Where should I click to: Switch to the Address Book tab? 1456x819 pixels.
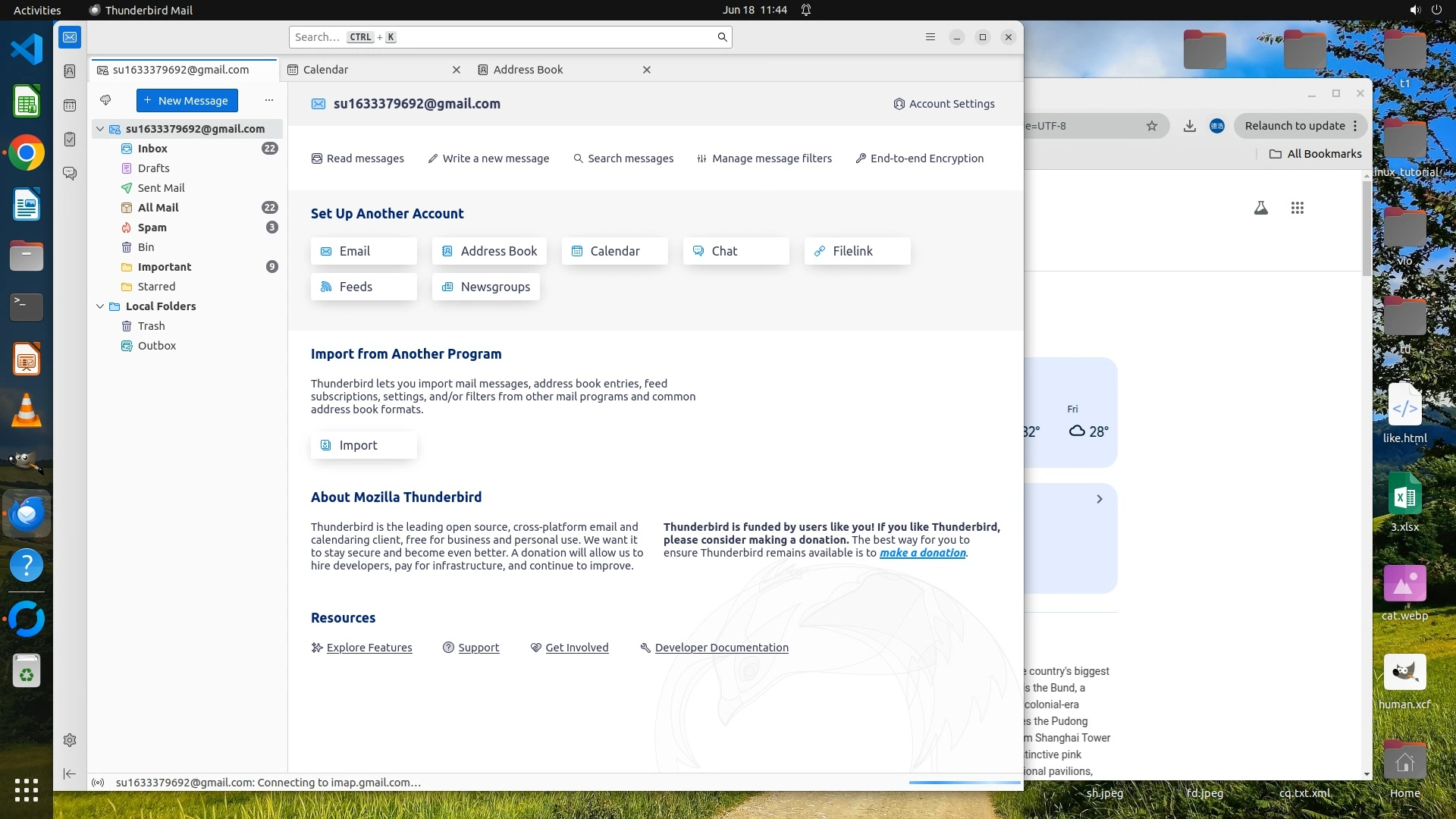[x=528, y=70]
